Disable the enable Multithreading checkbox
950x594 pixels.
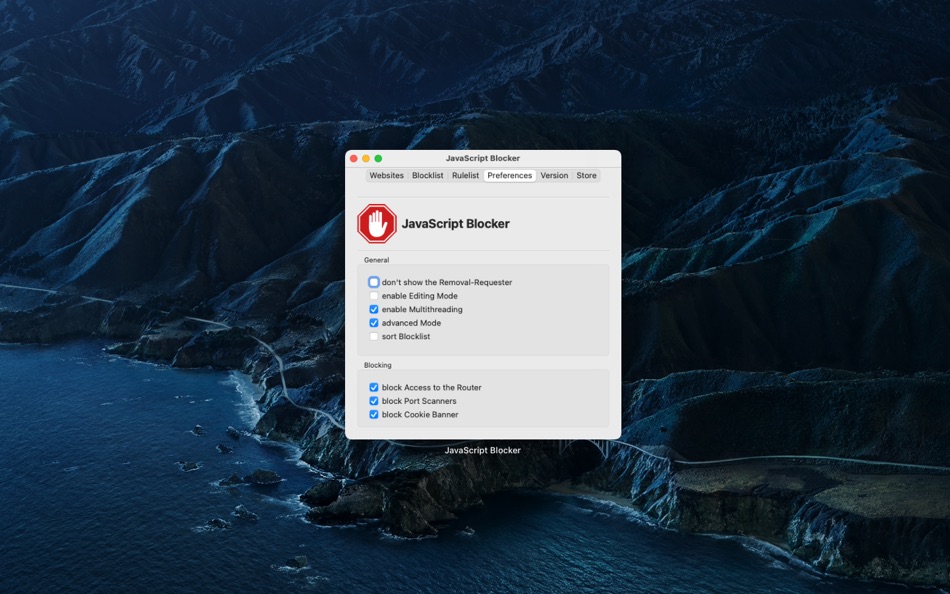click(x=374, y=309)
